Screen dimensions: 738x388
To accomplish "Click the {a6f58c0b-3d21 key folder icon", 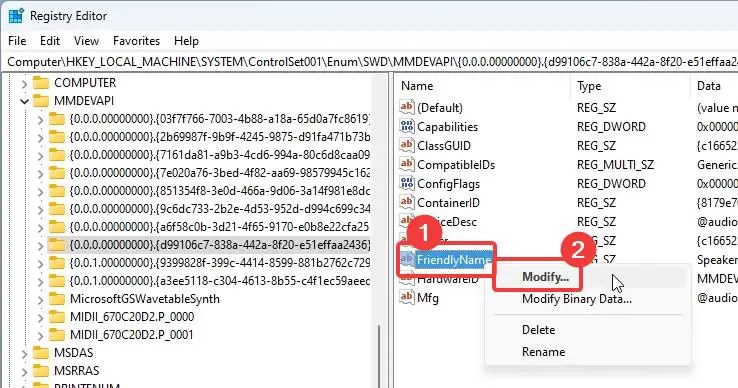I will point(57,227).
